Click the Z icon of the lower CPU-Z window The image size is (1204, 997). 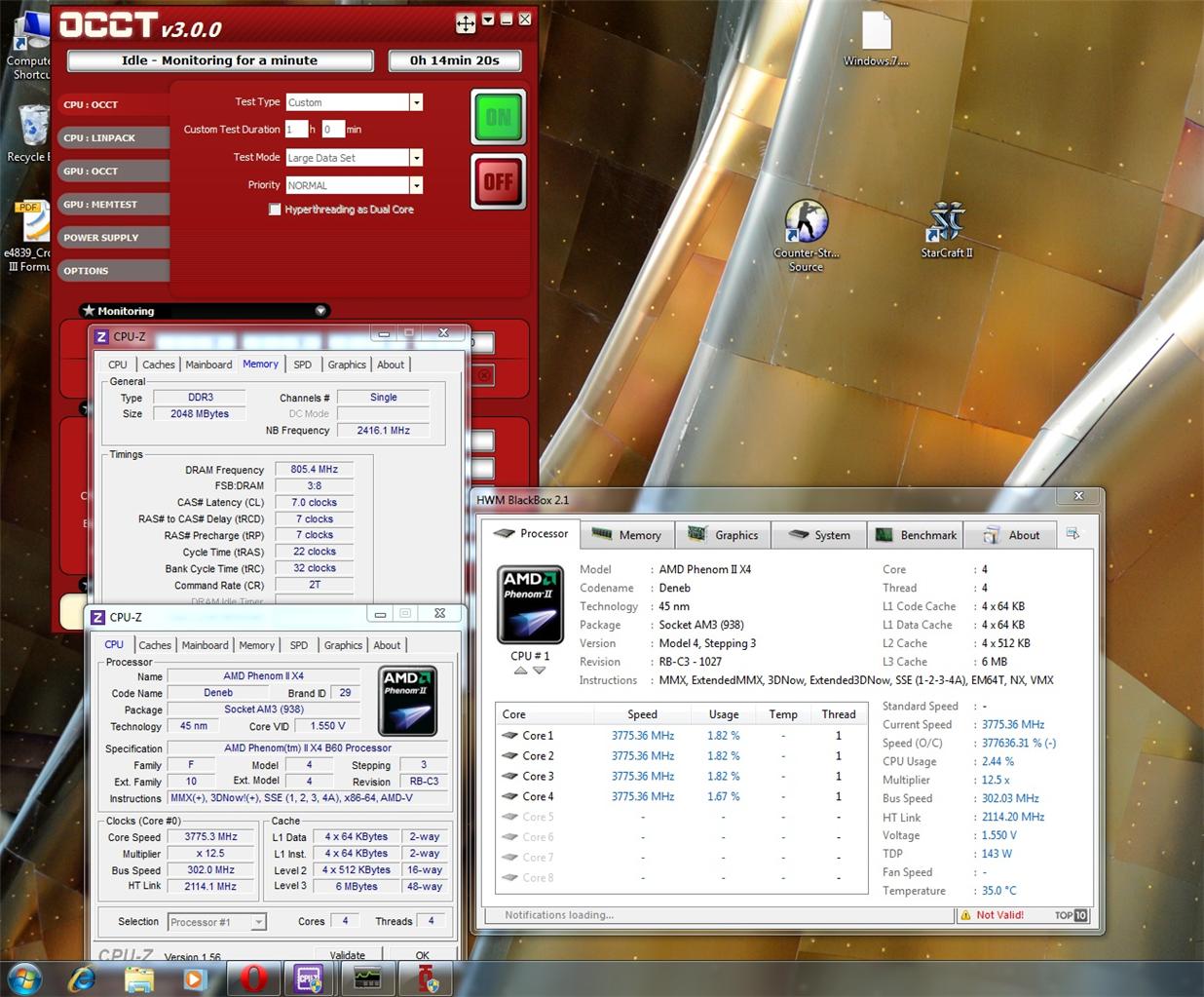click(x=97, y=617)
